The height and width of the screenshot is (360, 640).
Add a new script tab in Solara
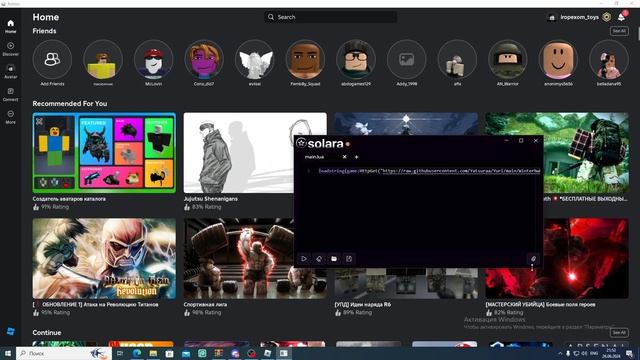(356, 157)
